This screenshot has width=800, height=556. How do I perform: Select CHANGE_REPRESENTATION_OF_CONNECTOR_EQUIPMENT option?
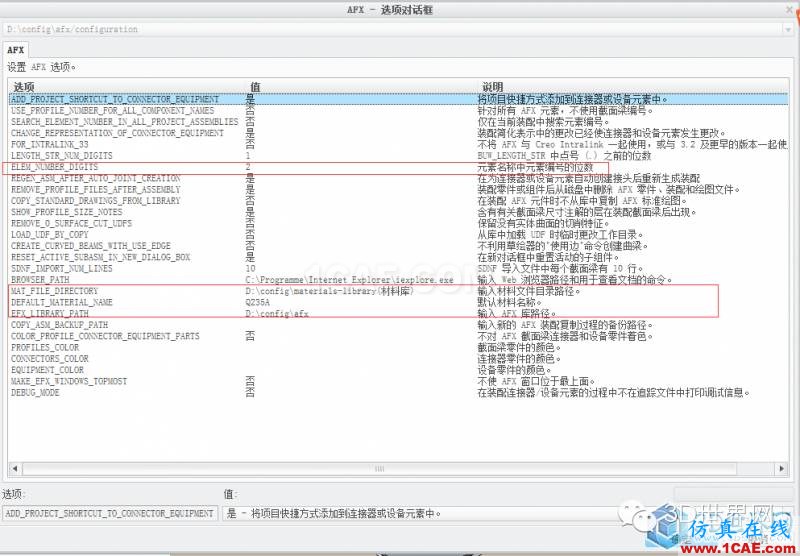tap(117, 133)
